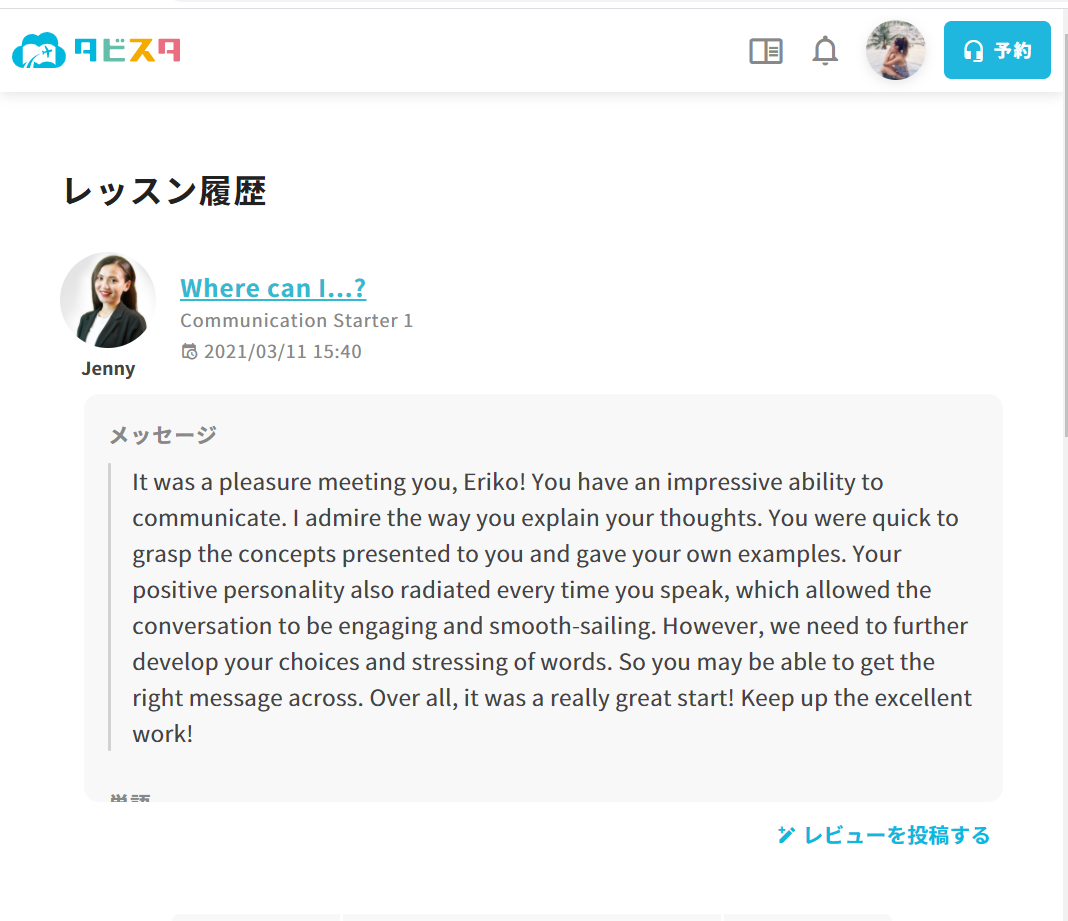Click the headphones icon on 予約
Screen dimensions: 1068x921
[x=974, y=51]
